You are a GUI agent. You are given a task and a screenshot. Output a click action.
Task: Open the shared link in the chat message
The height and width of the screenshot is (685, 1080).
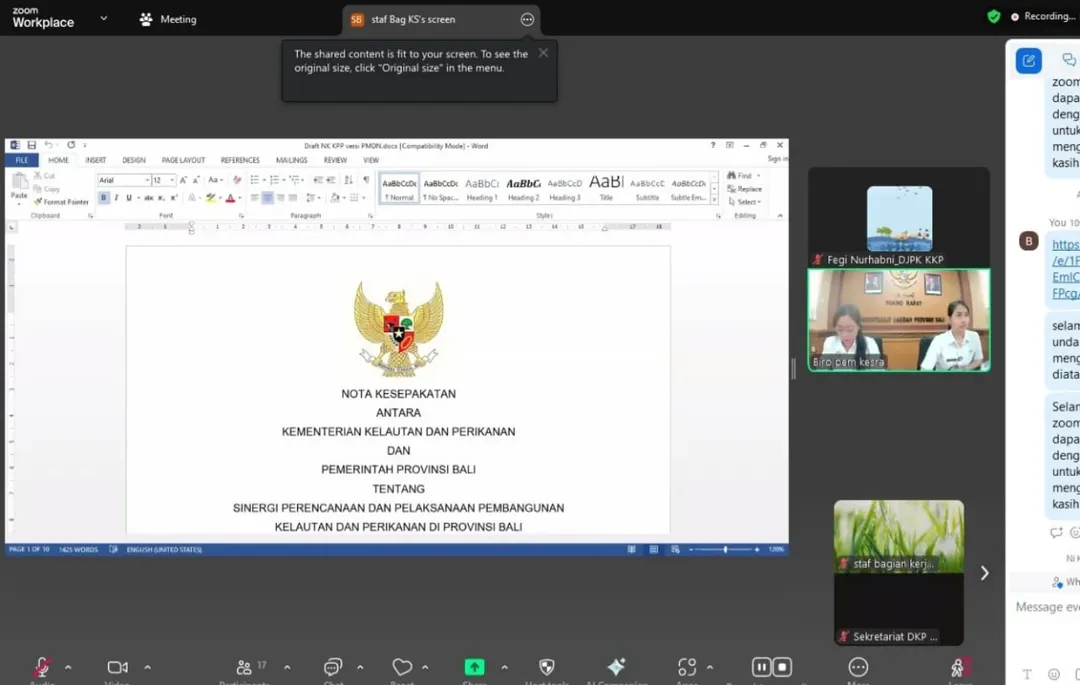point(1065,269)
